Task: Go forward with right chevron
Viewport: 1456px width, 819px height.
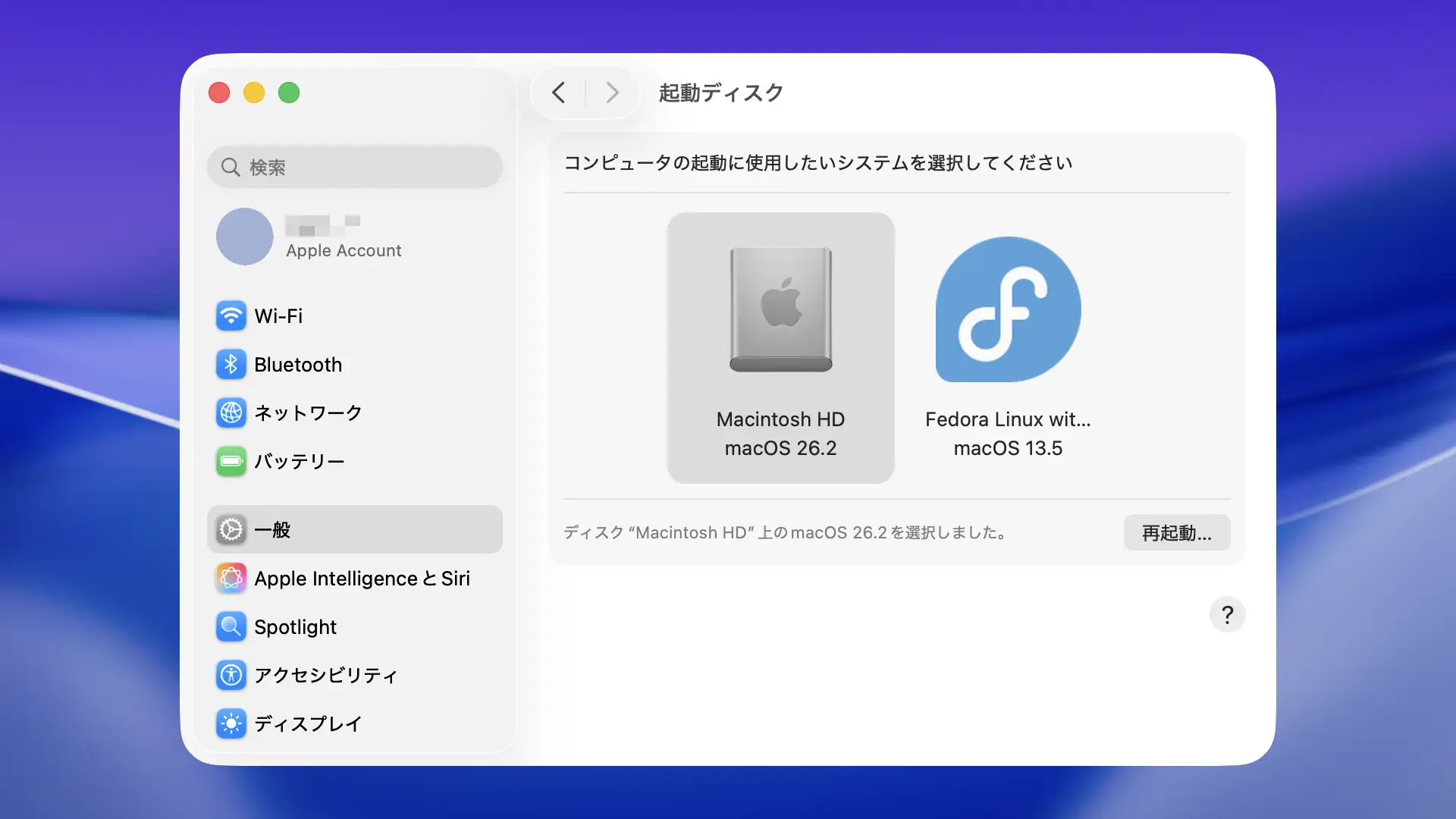Action: 612,93
